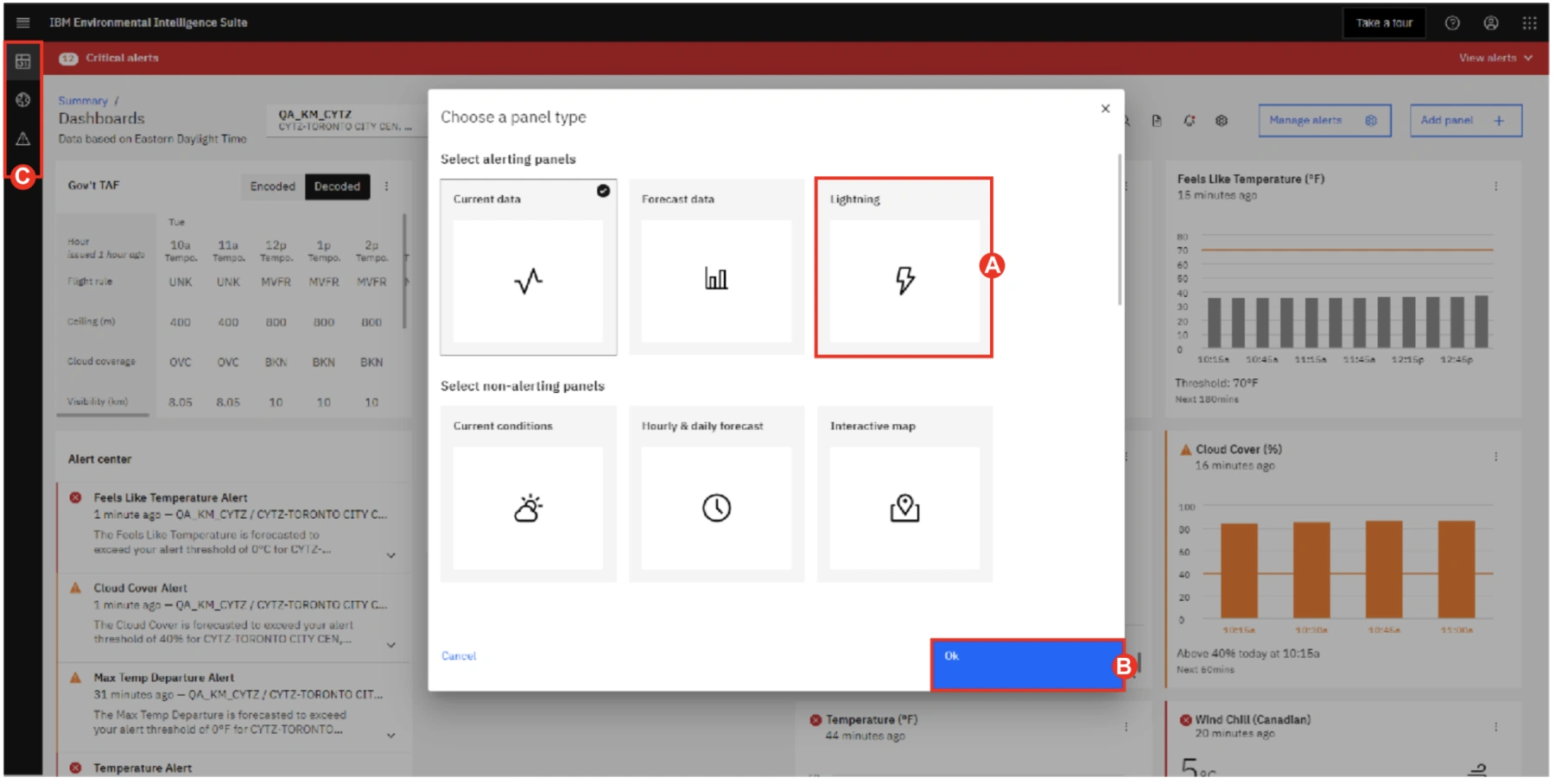Click the dialog vertical scrollbar

coord(1120,230)
